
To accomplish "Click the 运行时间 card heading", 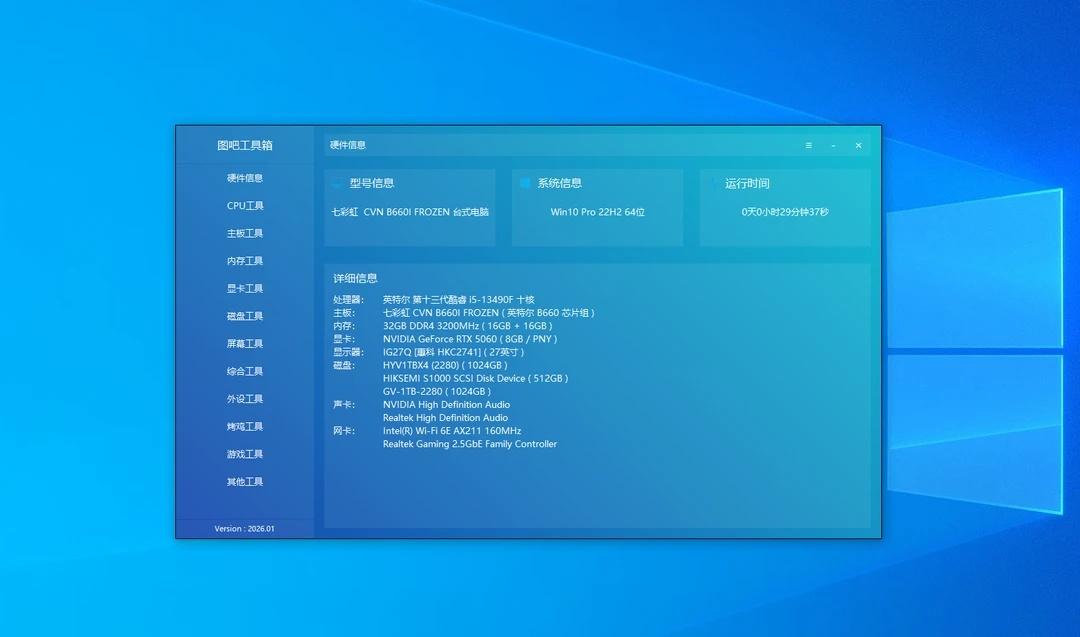I will coord(747,183).
